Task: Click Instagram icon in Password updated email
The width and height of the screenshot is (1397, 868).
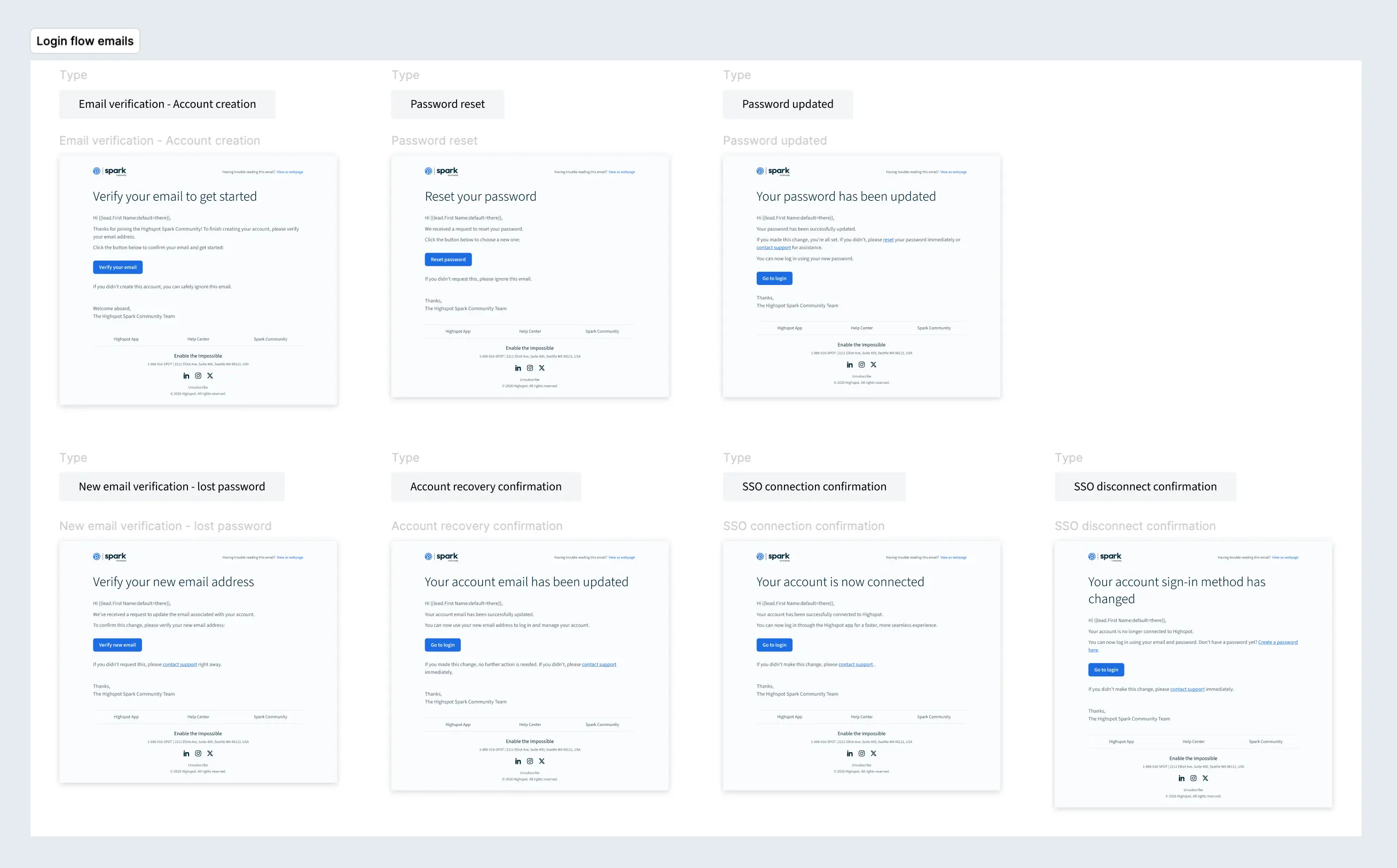Action: point(861,365)
